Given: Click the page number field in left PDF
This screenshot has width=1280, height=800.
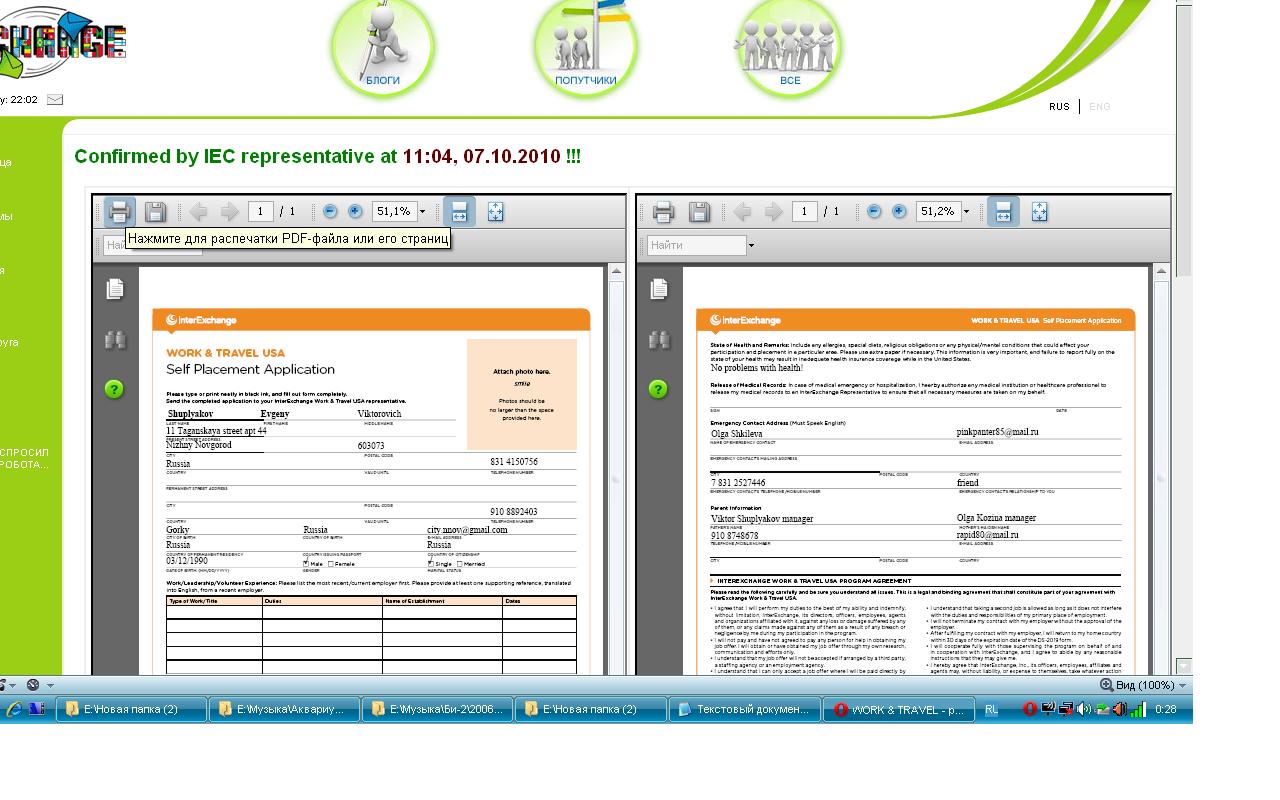Looking at the screenshot, I should [x=261, y=211].
